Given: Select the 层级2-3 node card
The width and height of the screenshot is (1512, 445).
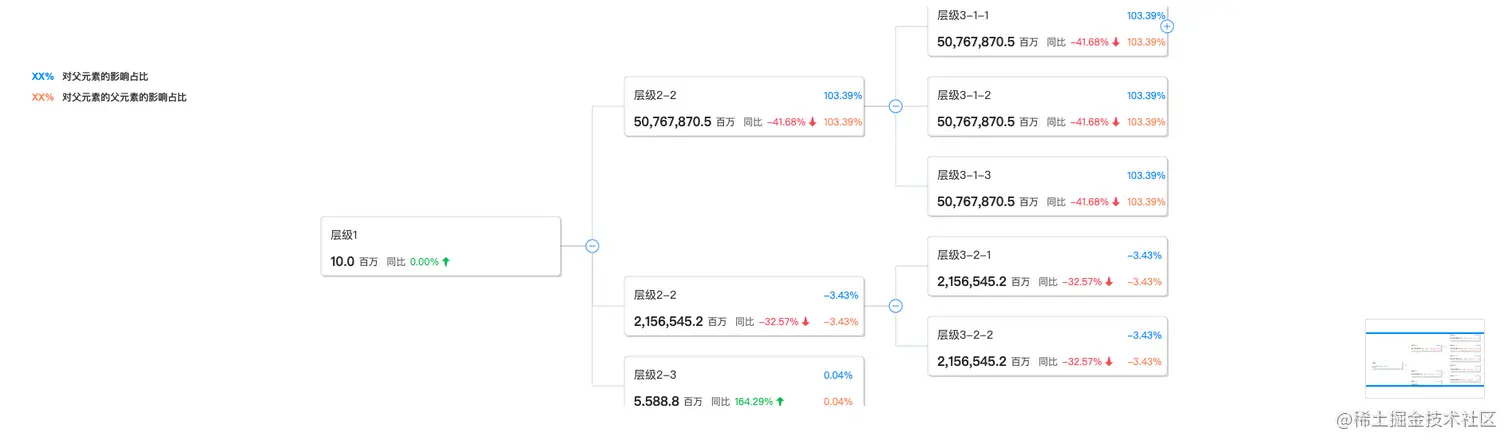Looking at the screenshot, I should [743, 382].
